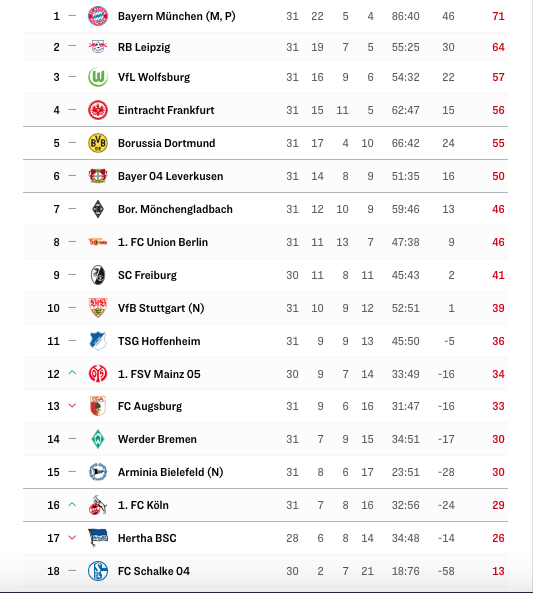Screen dimensions: 533x593
Task: Click the 1. FC Köln goat crest
Action: pyautogui.click(x=98, y=505)
